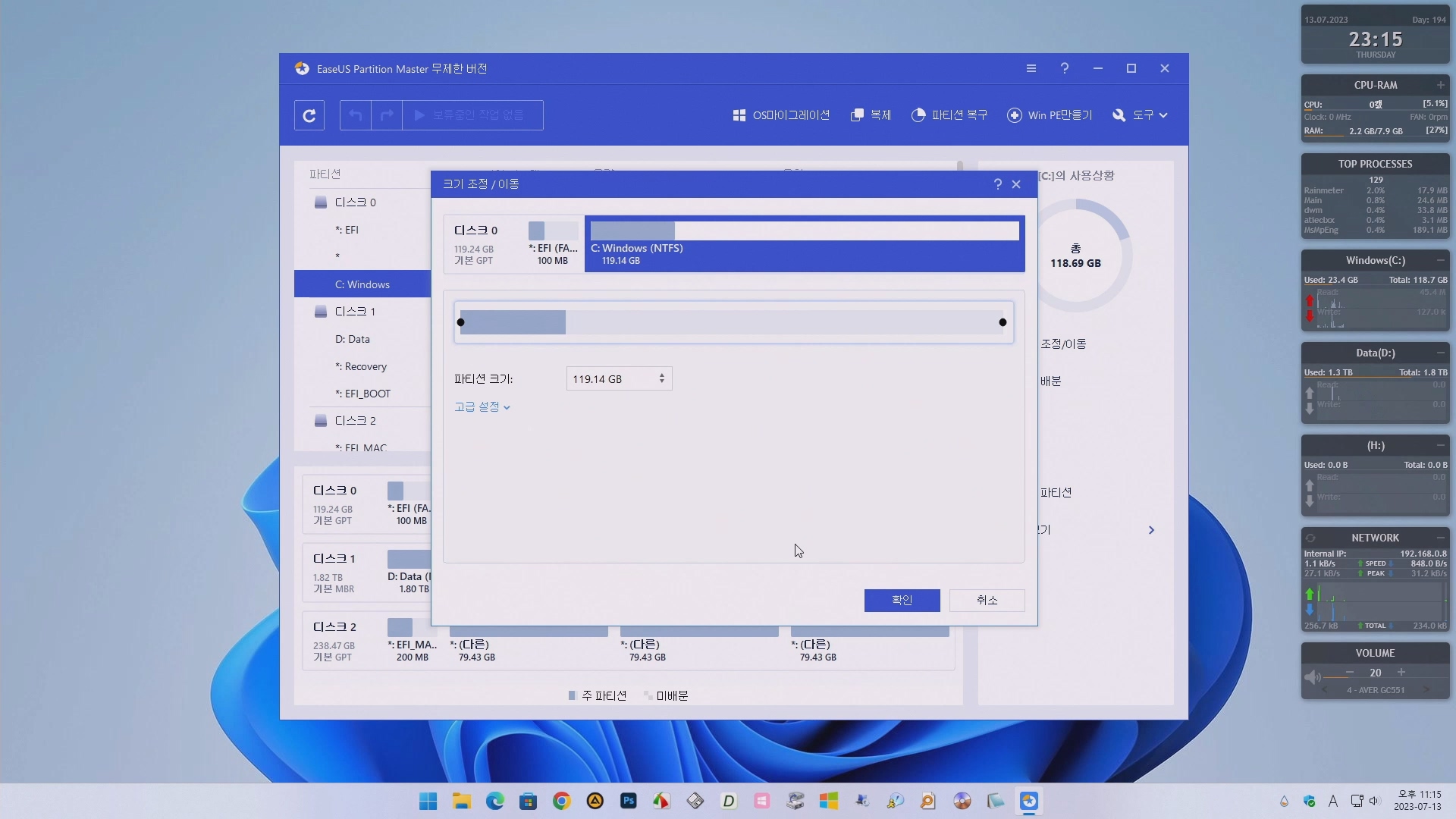Collapse the (H:) widget minus icon
This screenshot has width=1456, height=819.
coord(1440,445)
